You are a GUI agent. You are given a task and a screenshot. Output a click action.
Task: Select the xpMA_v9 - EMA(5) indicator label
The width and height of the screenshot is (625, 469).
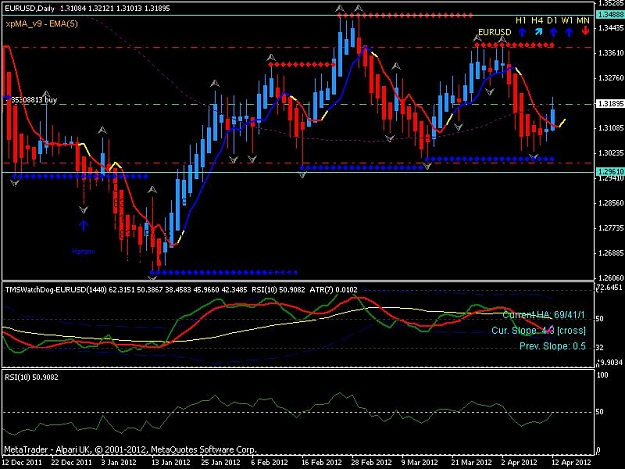[42, 24]
